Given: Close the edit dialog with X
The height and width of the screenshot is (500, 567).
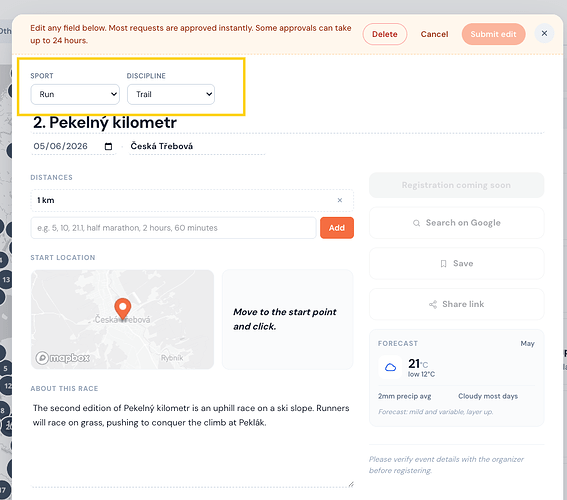Looking at the screenshot, I should [x=544, y=33].
